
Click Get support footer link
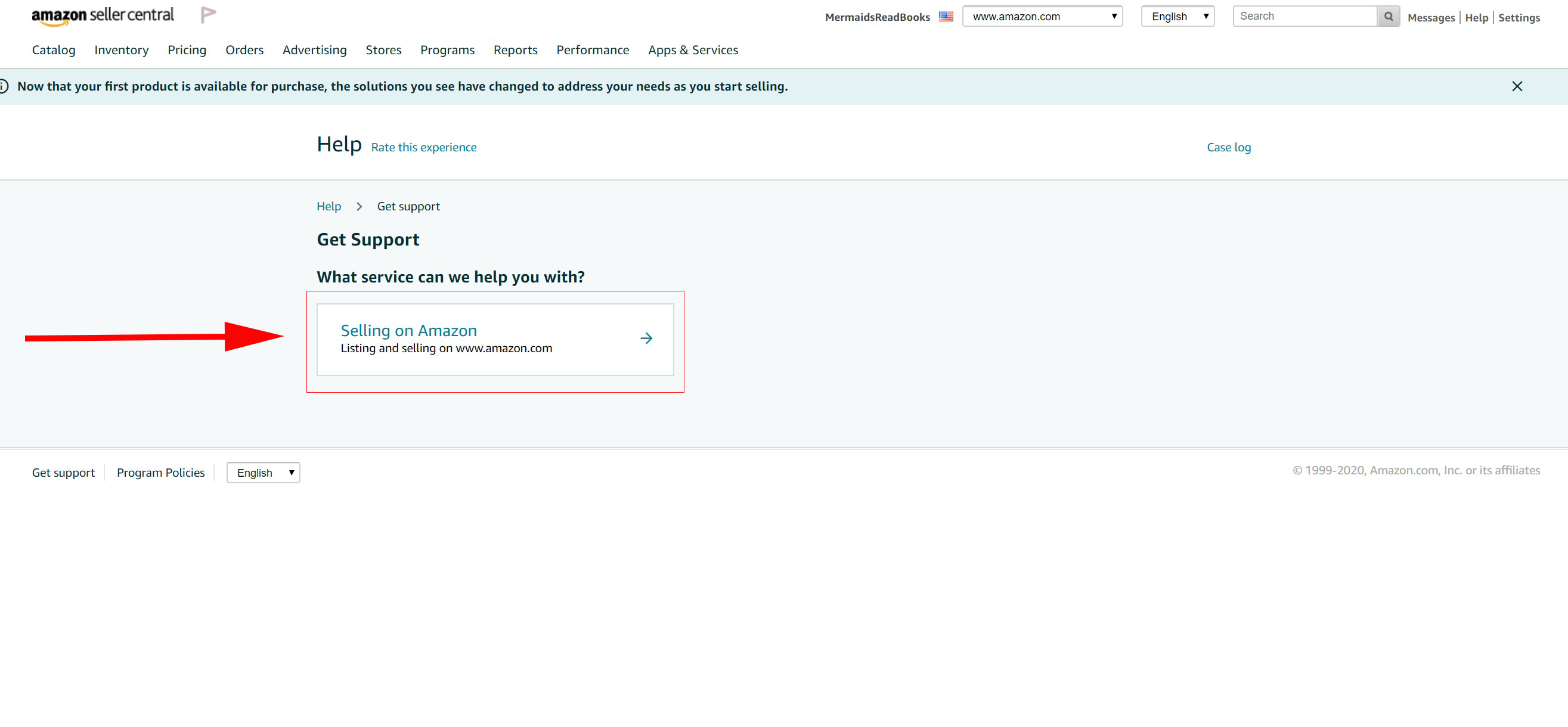pyautogui.click(x=63, y=473)
